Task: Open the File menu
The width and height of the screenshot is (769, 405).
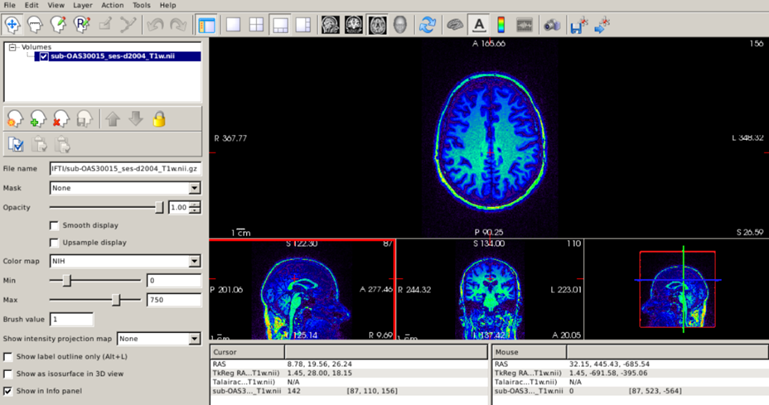Action: [9, 5]
